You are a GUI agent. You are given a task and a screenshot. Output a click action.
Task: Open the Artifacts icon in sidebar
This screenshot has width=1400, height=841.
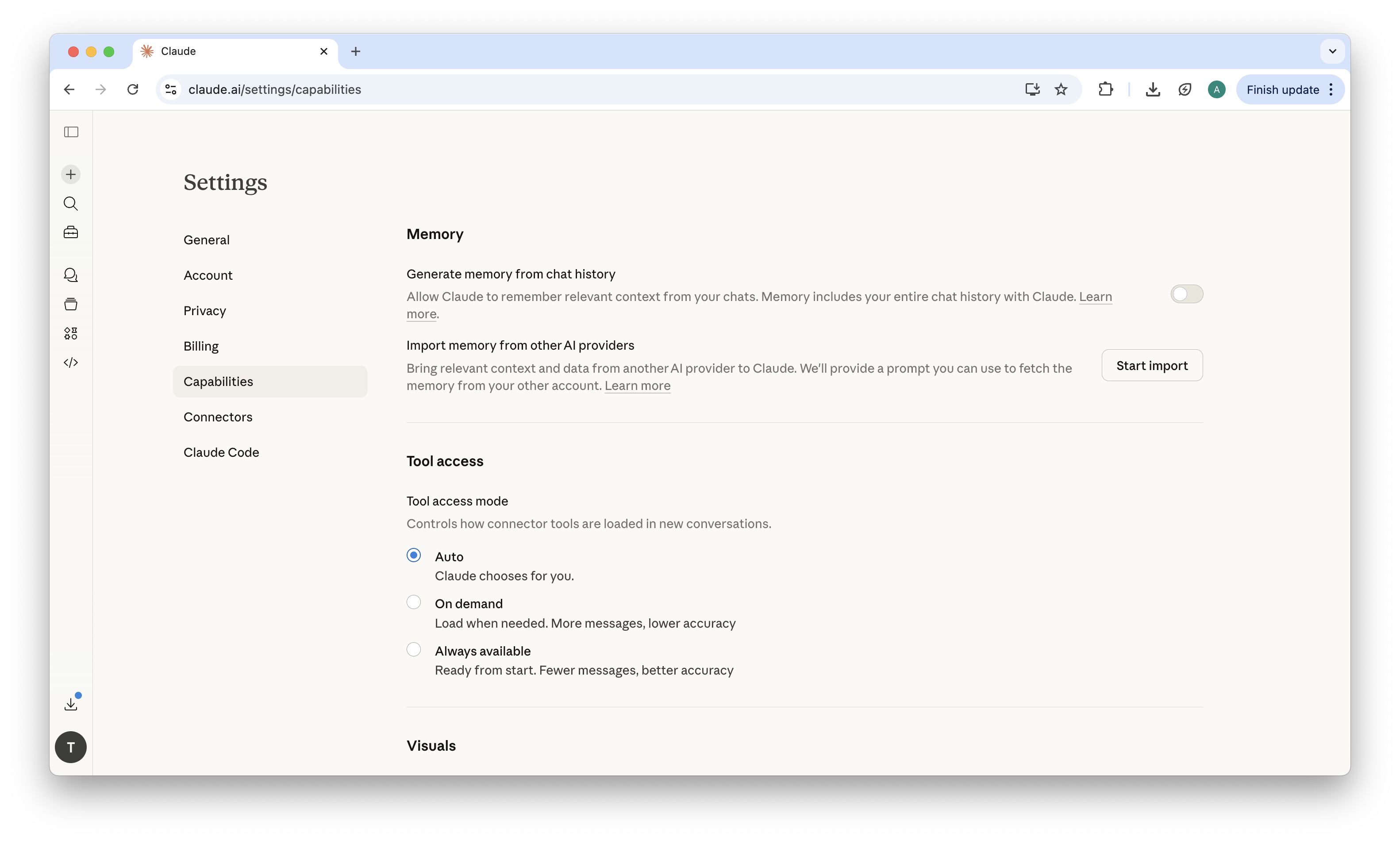[x=71, y=333]
